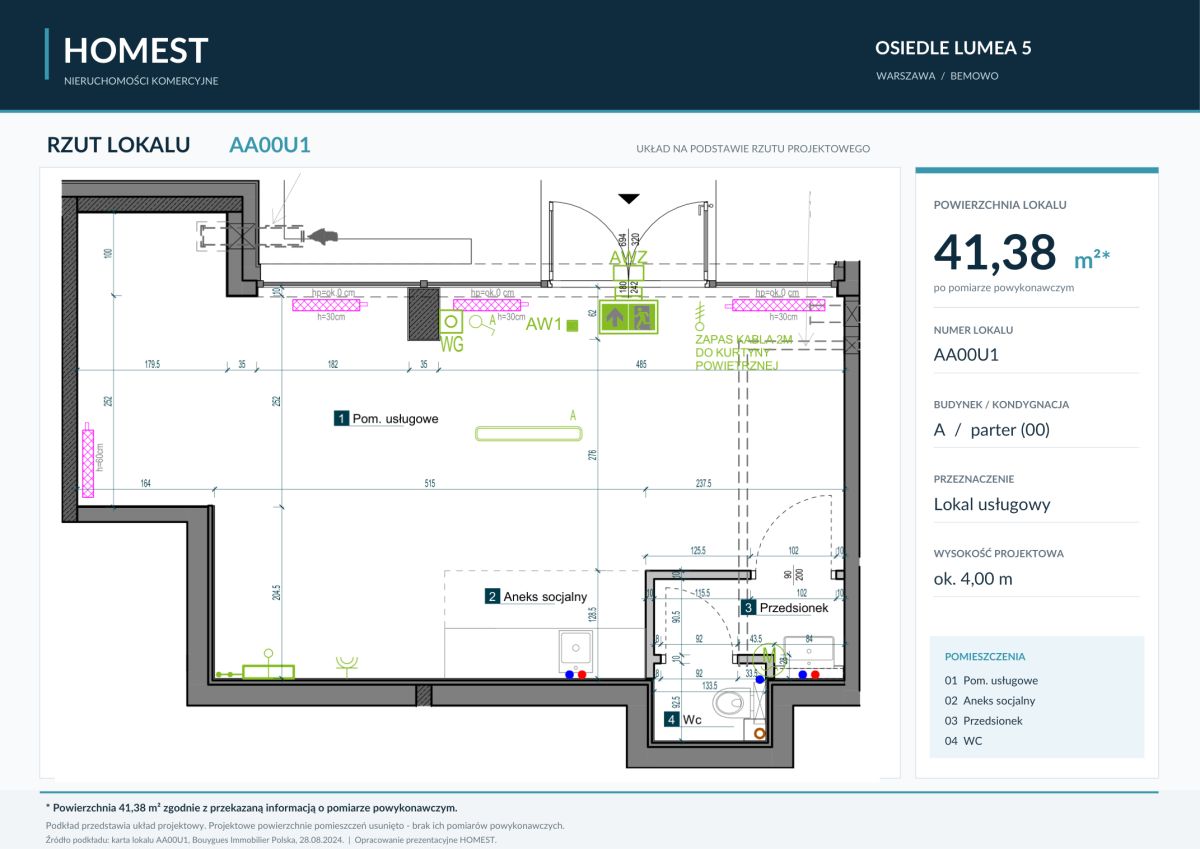Click the 'OSIEDLE LUMEA 5' title

coord(953,48)
